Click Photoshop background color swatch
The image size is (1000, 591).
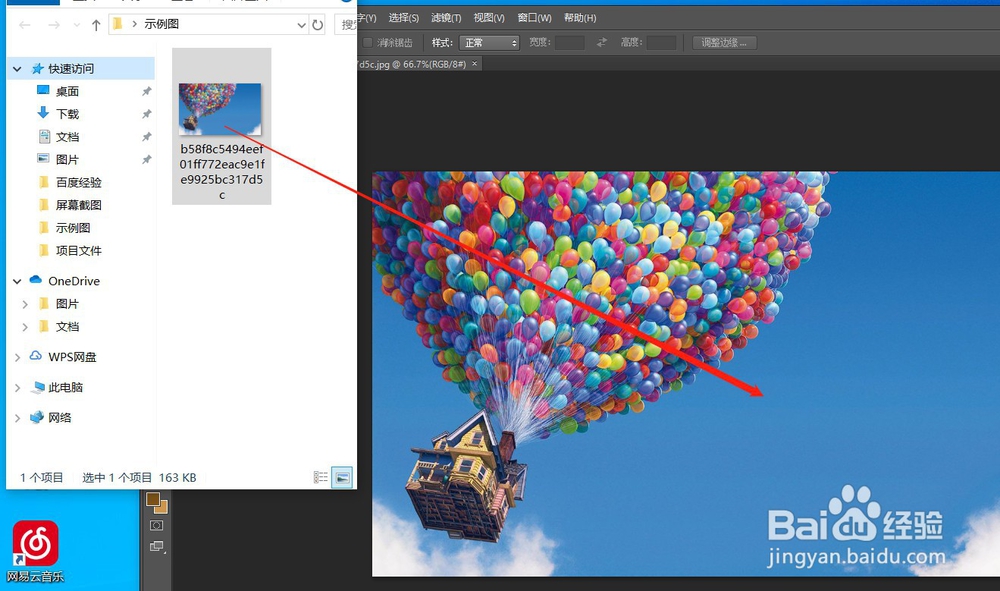162,507
